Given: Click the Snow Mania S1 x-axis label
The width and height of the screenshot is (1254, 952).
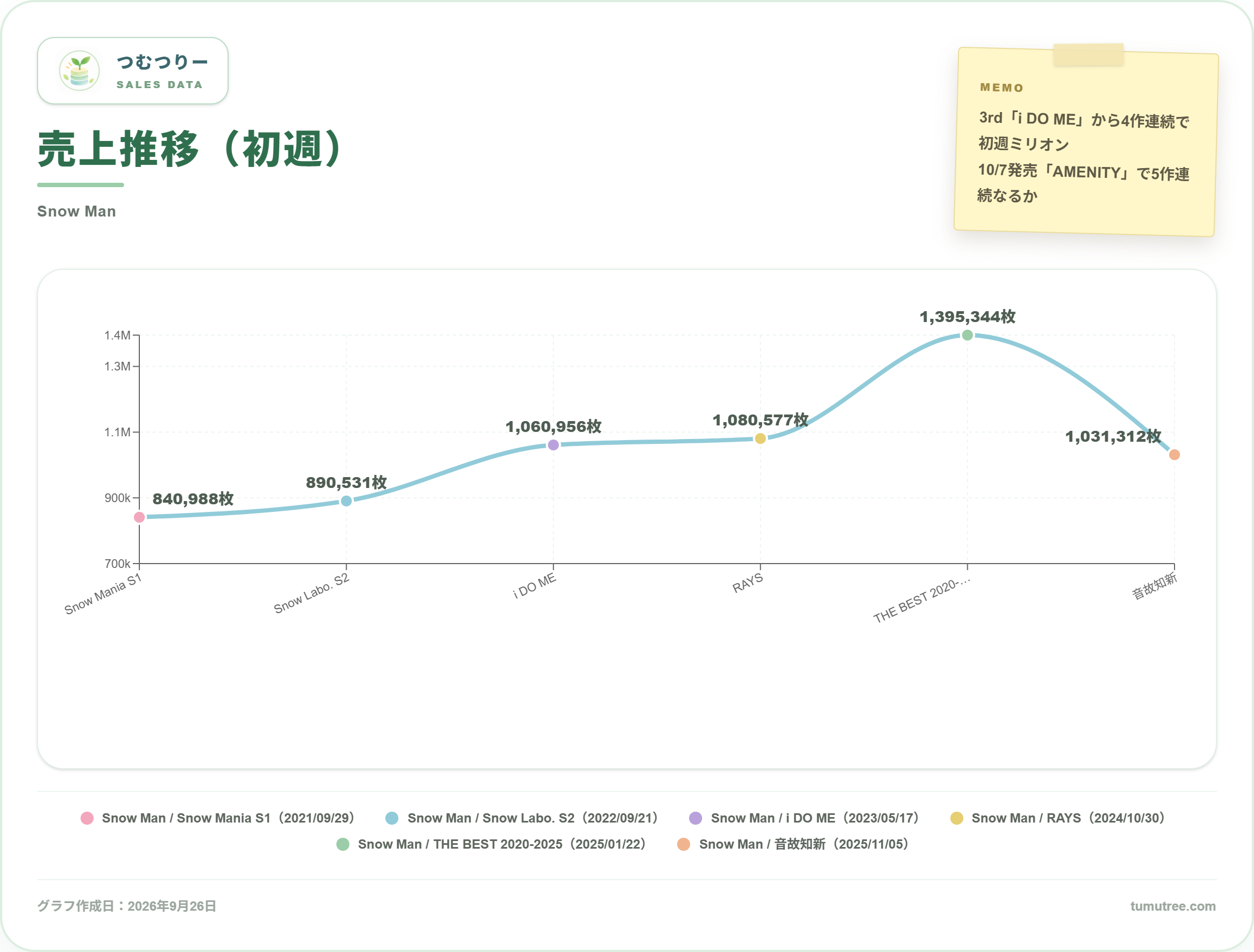Looking at the screenshot, I should pos(103,594).
